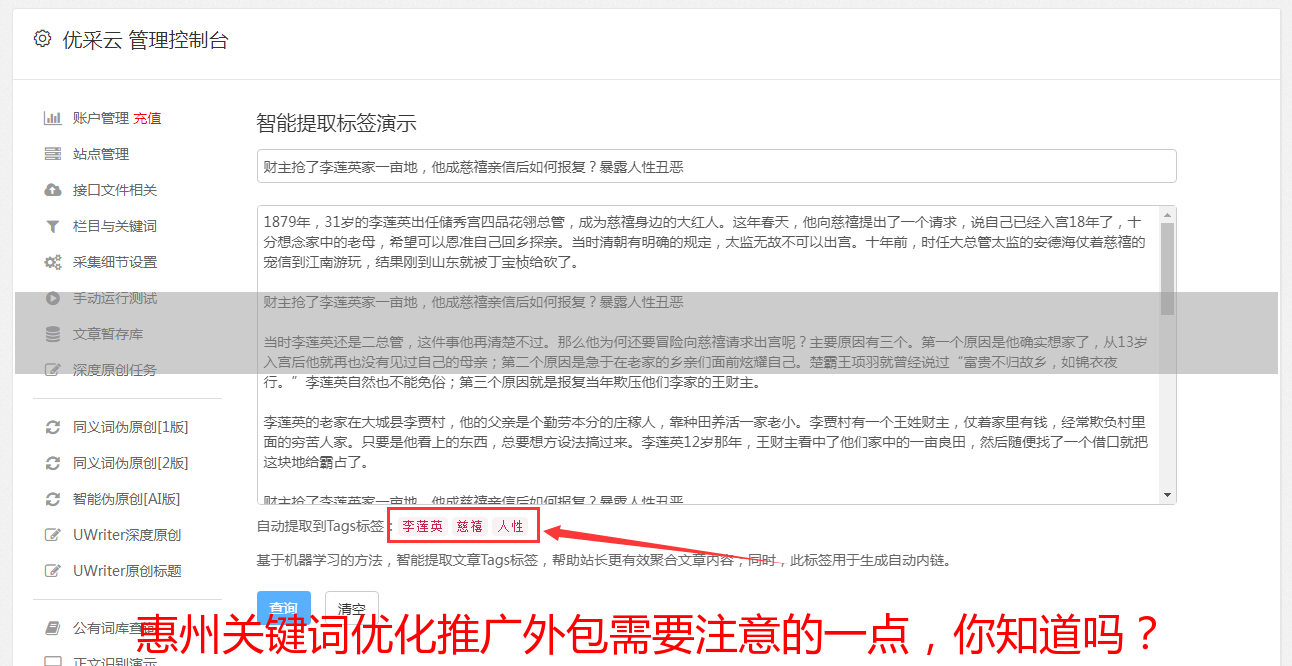Click the refresh icon for 智能伪原创[AI版]
Viewport: 1292px width, 666px height.
point(53,499)
